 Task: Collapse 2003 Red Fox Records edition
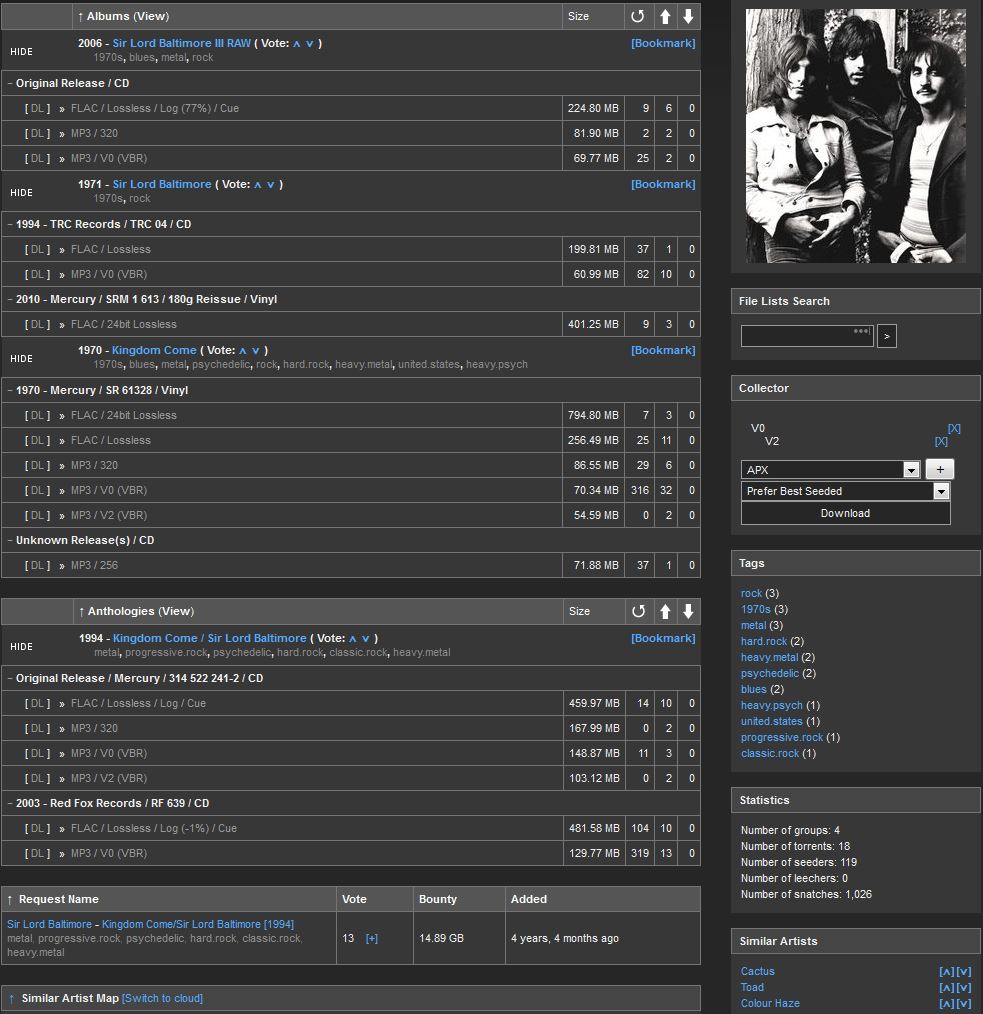point(10,803)
